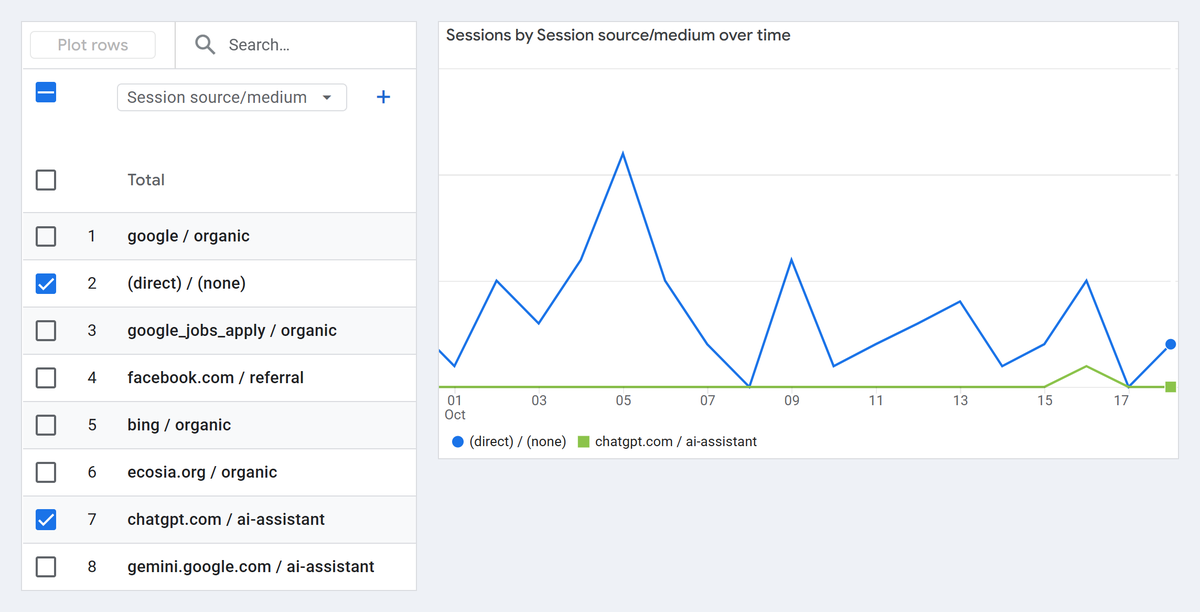Click the ecosia.org / organic label
This screenshot has width=1200, height=612.
203,472
